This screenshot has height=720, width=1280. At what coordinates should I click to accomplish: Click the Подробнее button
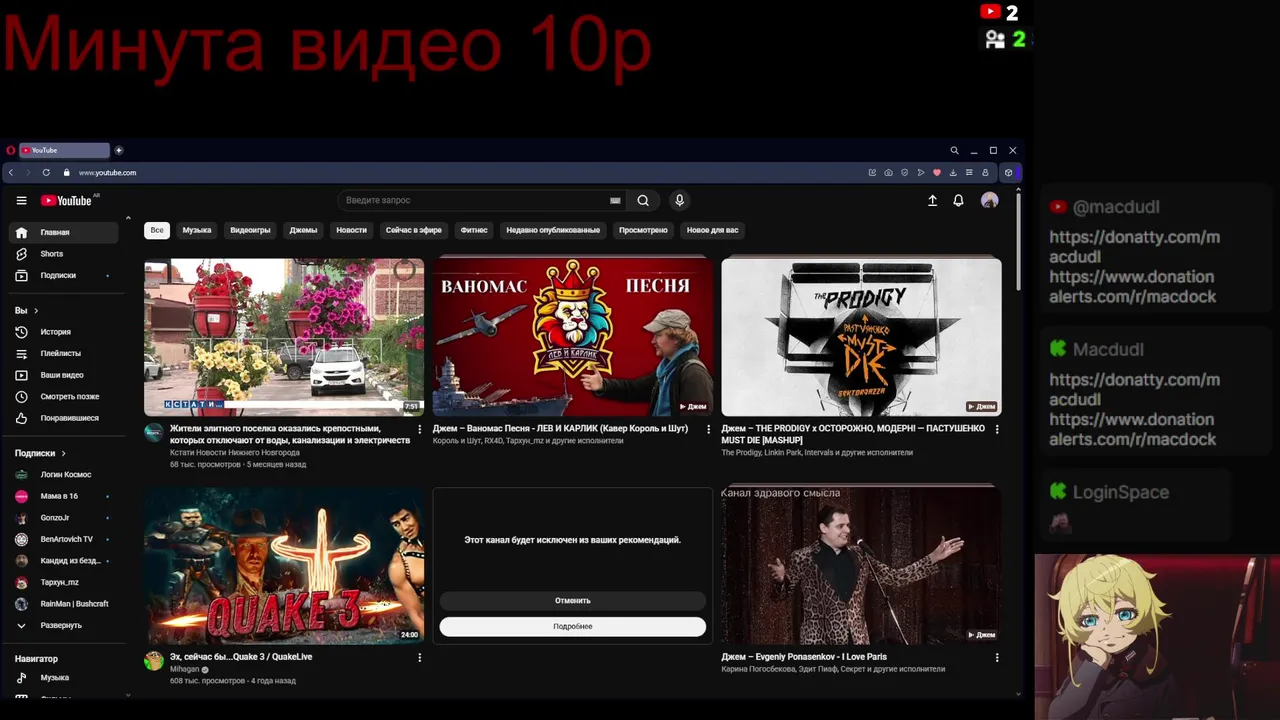[x=573, y=627]
